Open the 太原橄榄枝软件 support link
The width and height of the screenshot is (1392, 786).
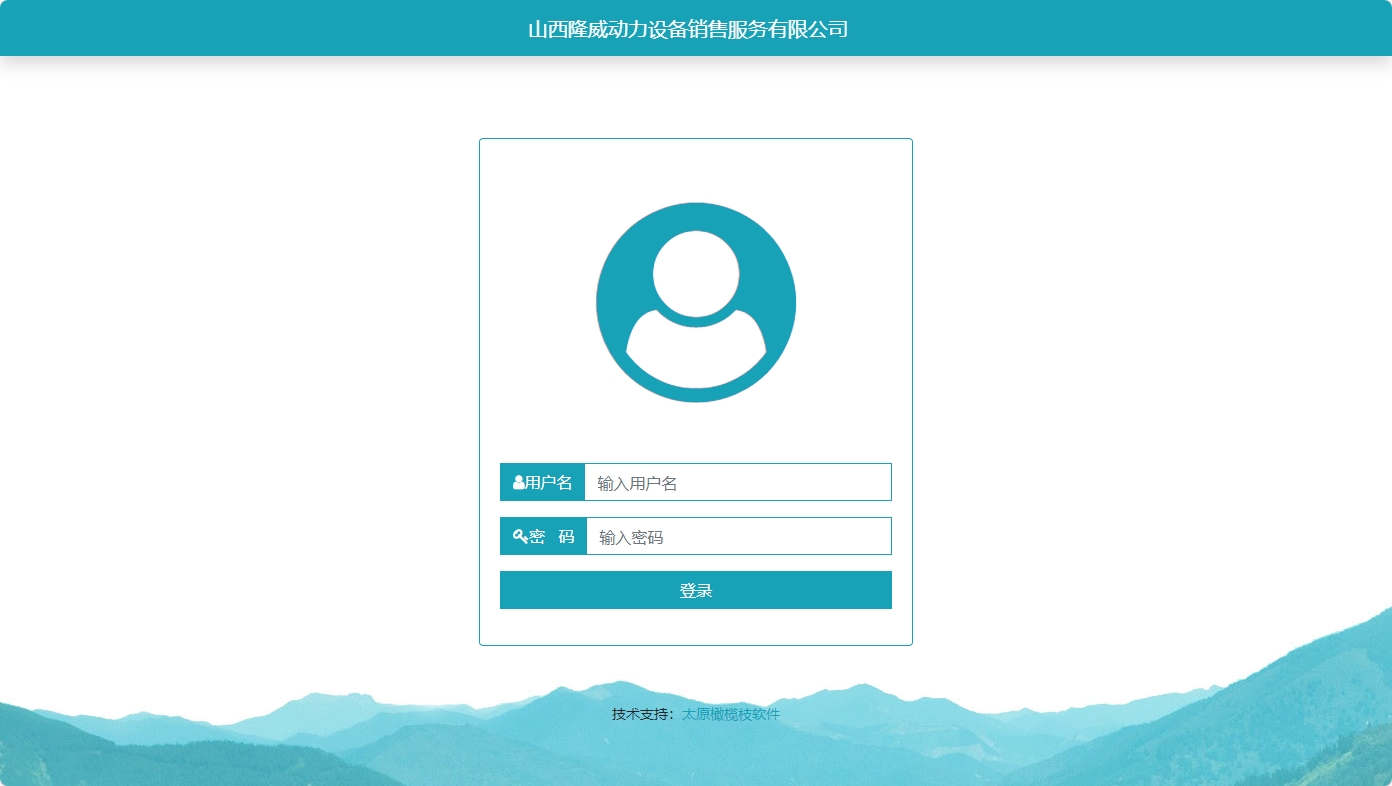pos(730,714)
